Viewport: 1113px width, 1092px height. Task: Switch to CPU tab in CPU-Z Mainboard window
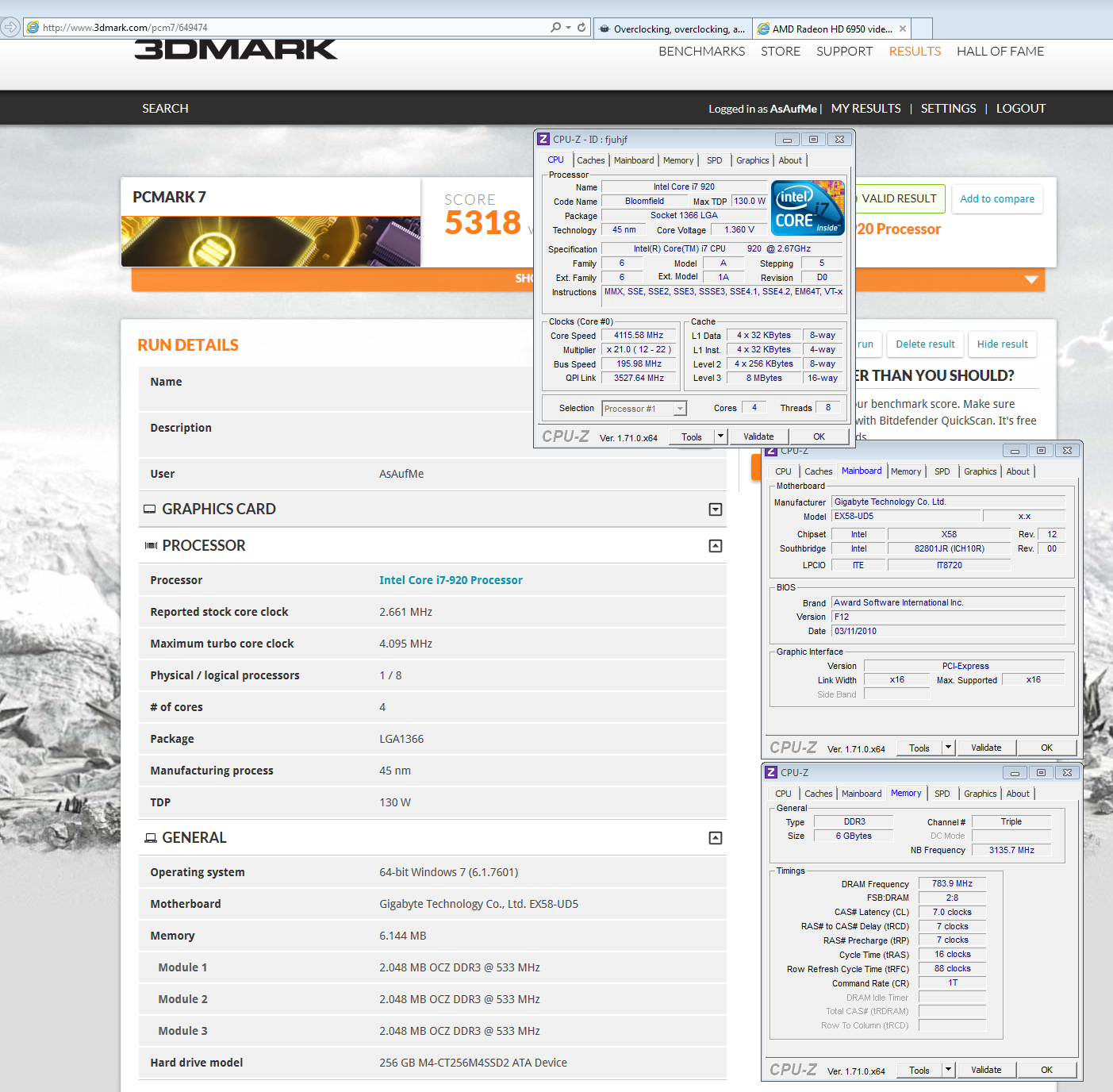point(783,471)
